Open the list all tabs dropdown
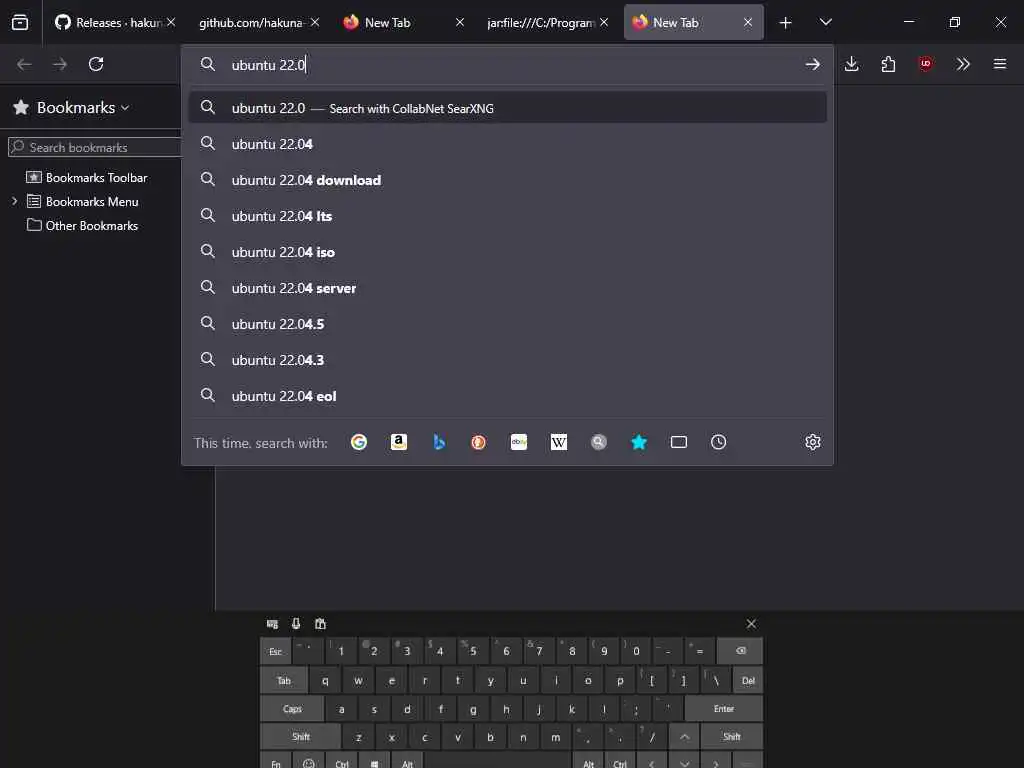1024x768 pixels. pos(825,23)
